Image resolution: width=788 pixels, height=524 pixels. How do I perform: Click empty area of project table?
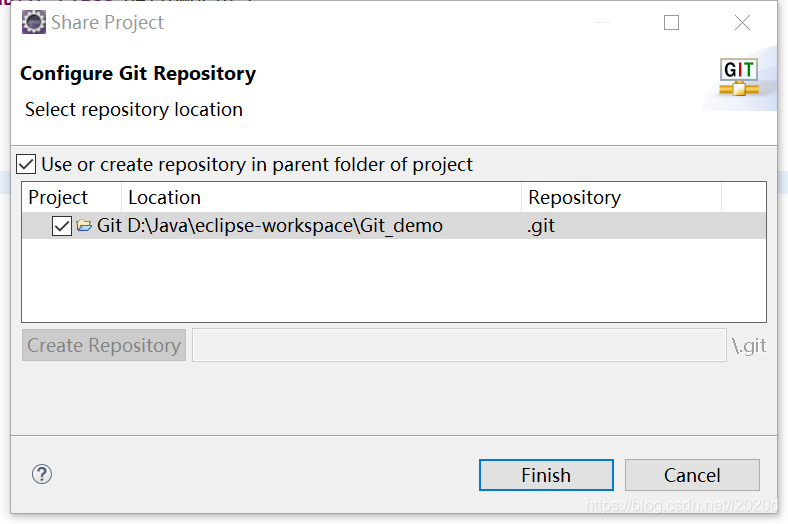(393, 280)
